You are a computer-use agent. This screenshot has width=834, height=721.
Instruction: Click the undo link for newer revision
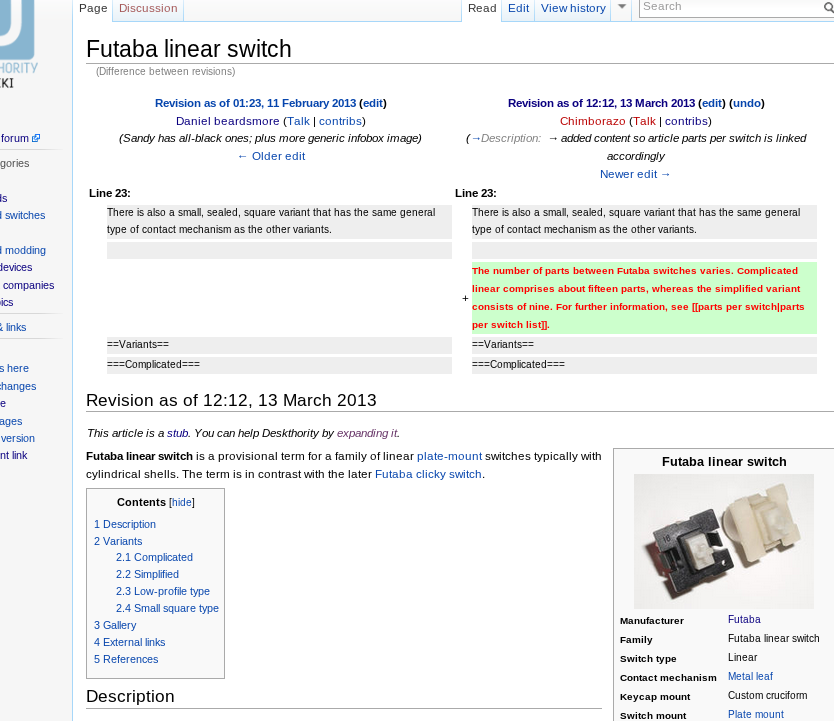(746, 103)
